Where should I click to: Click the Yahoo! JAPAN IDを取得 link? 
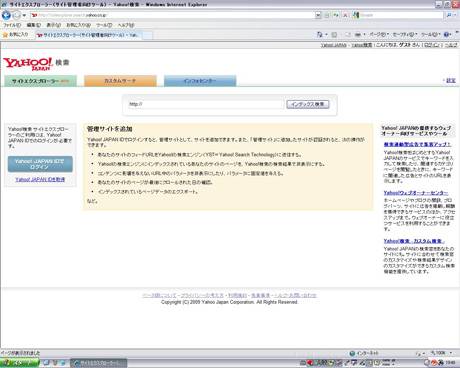coord(40,179)
